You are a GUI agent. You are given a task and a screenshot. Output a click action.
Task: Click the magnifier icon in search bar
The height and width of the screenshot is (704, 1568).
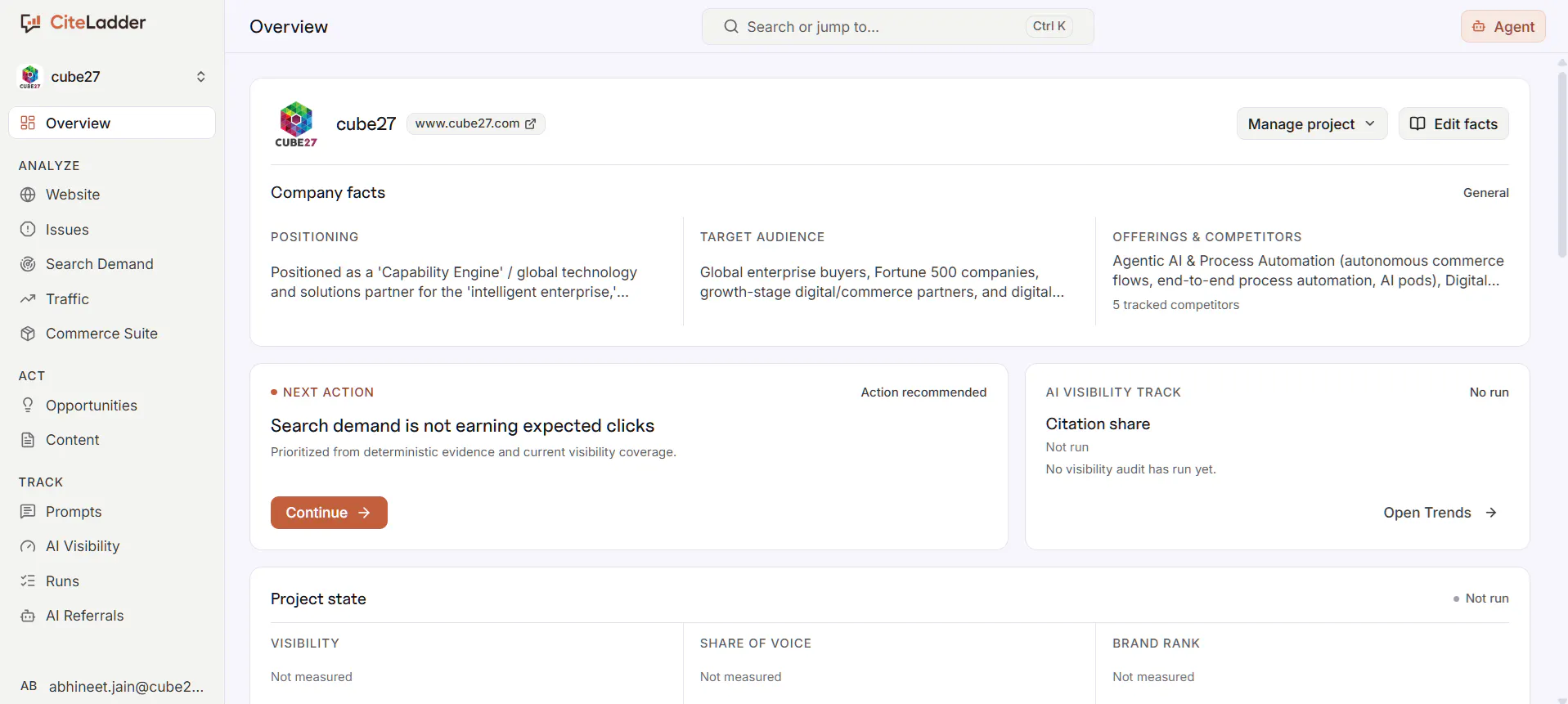coord(730,26)
